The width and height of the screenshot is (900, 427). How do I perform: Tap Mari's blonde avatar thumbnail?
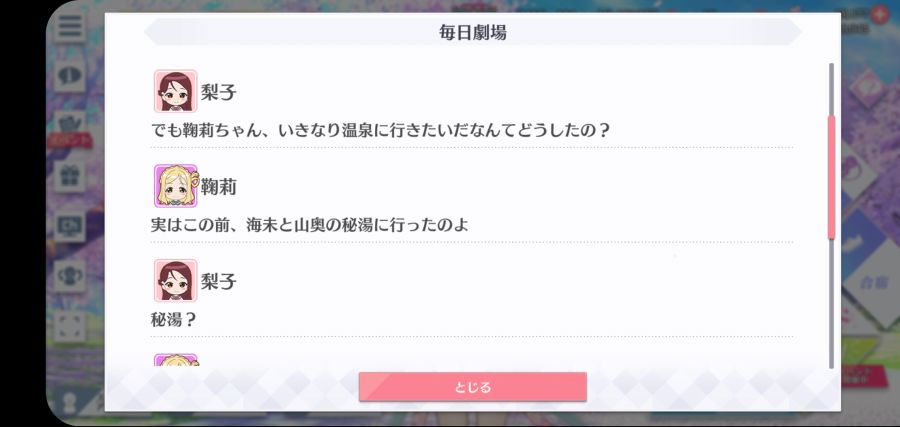(175, 186)
